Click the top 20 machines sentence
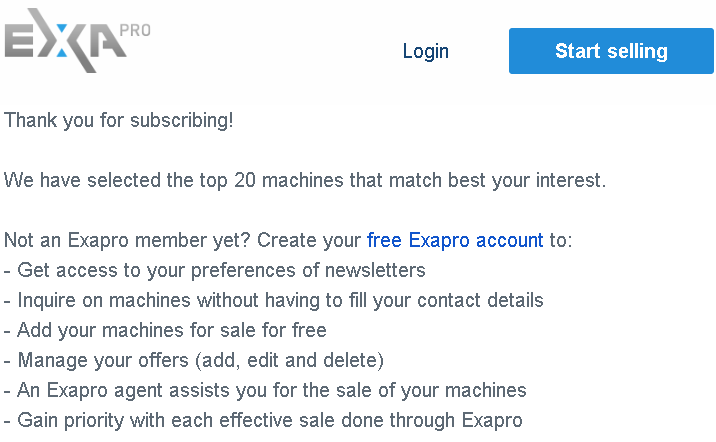716x442 pixels. (305, 180)
